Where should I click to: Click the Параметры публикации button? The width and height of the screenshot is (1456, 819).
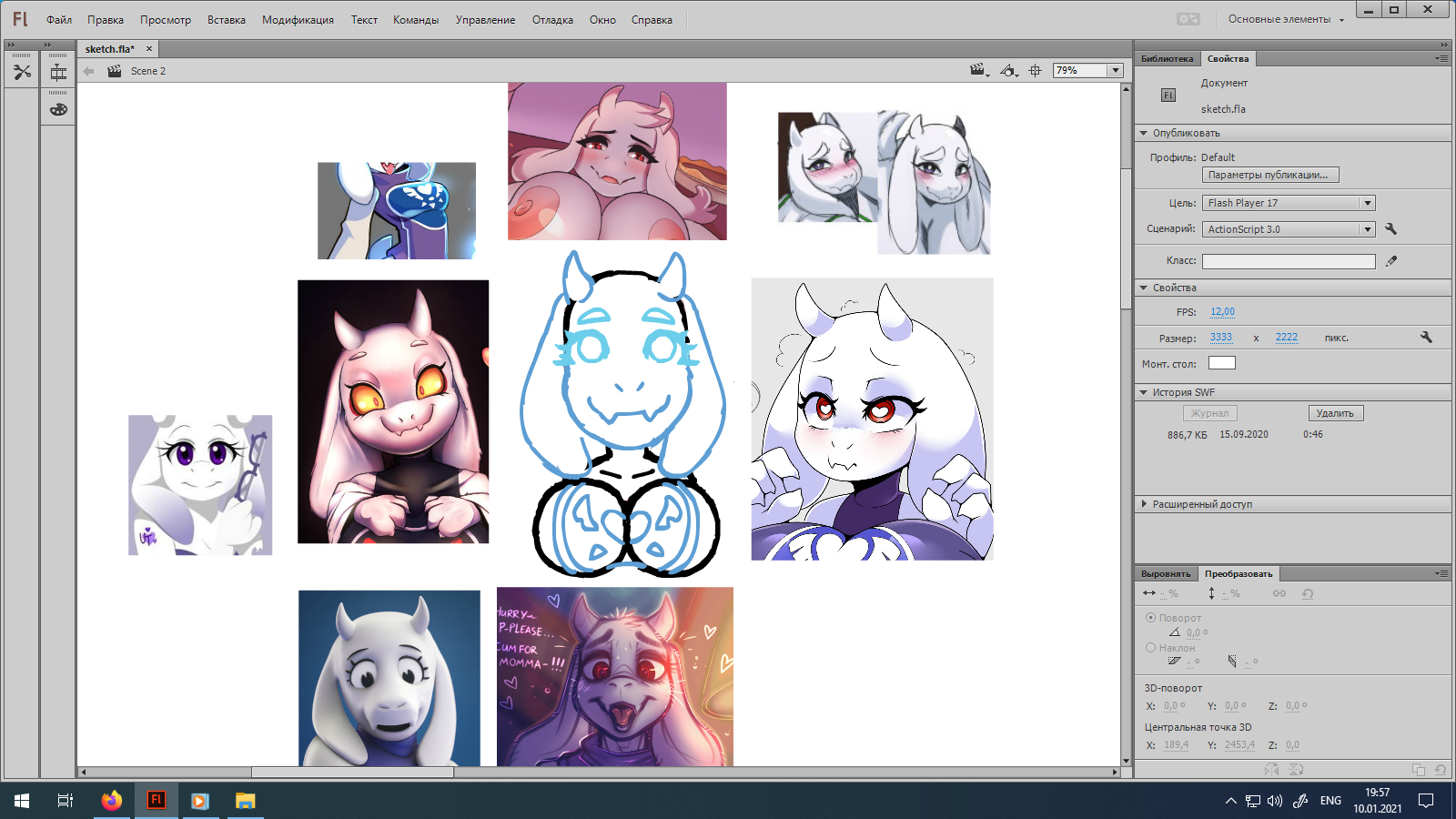click(1270, 175)
